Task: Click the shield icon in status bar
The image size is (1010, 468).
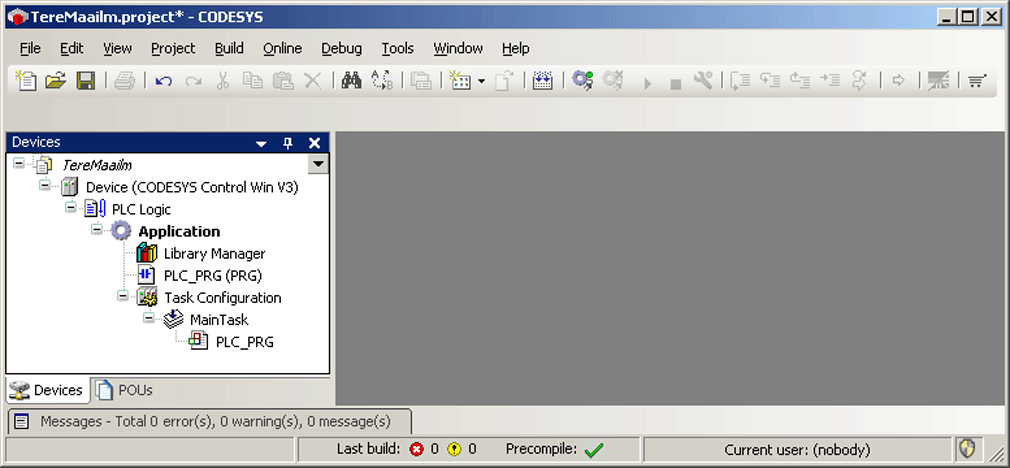Action: [967, 448]
